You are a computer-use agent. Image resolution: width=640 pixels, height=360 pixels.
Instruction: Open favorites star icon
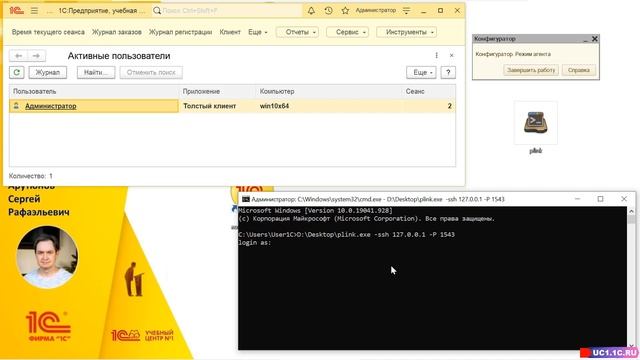pyautogui.click(x=345, y=11)
